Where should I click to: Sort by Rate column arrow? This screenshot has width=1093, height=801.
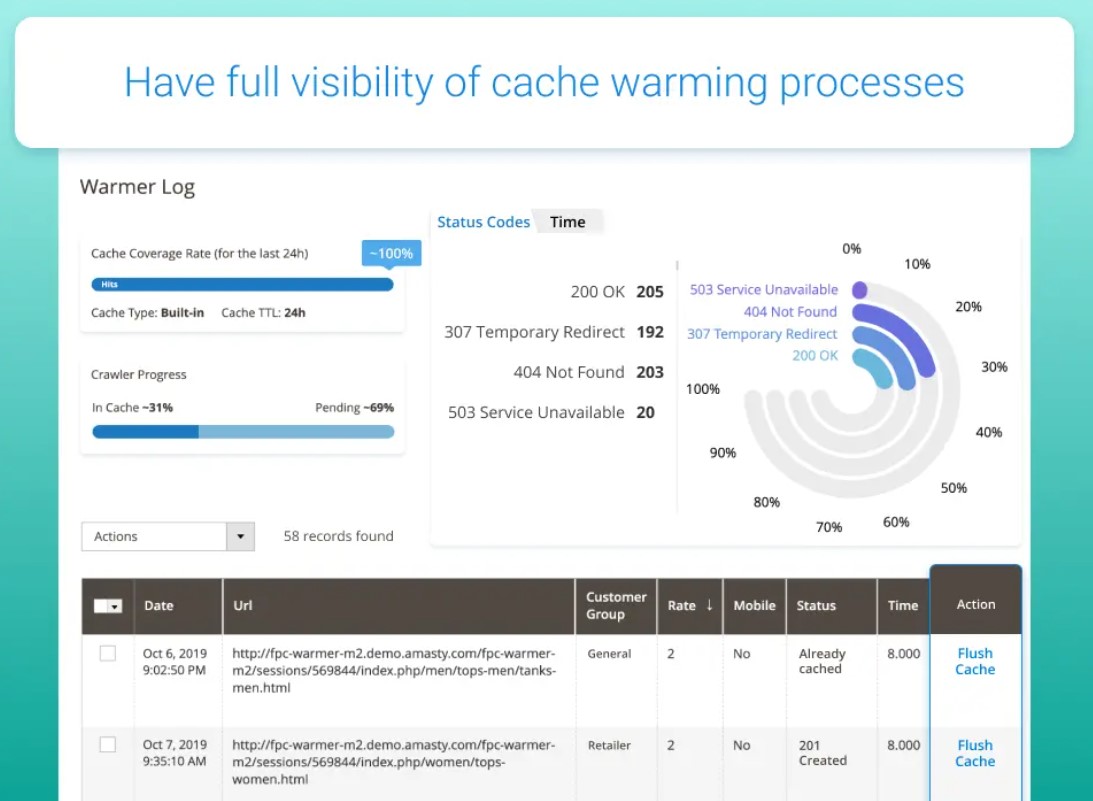pyautogui.click(x=709, y=605)
